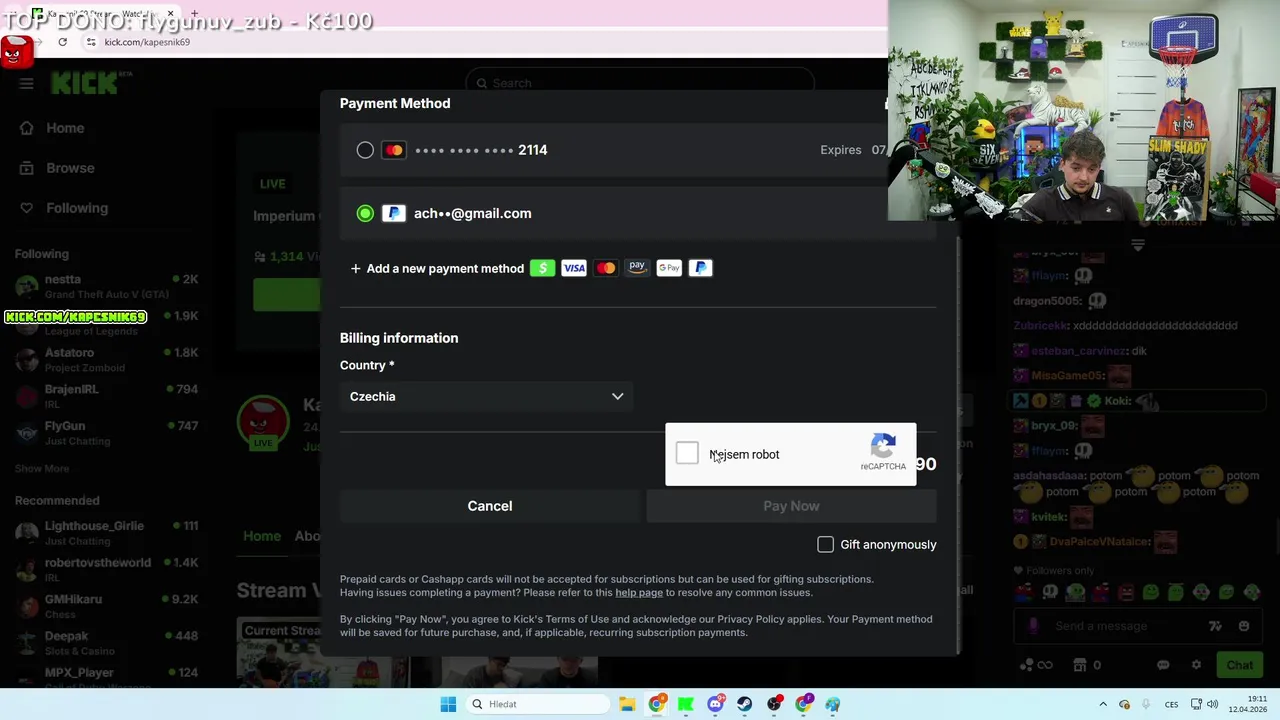Image resolution: width=1280 pixels, height=720 pixels.
Task: Enable the Gift anonymously checkbox
Action: [825, 544]
